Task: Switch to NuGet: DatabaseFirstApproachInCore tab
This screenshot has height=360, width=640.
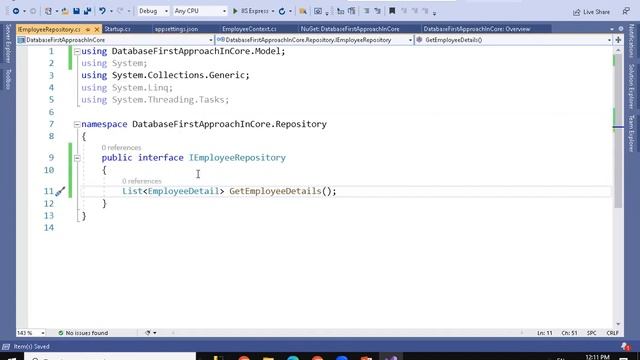Action: [350, 29]
